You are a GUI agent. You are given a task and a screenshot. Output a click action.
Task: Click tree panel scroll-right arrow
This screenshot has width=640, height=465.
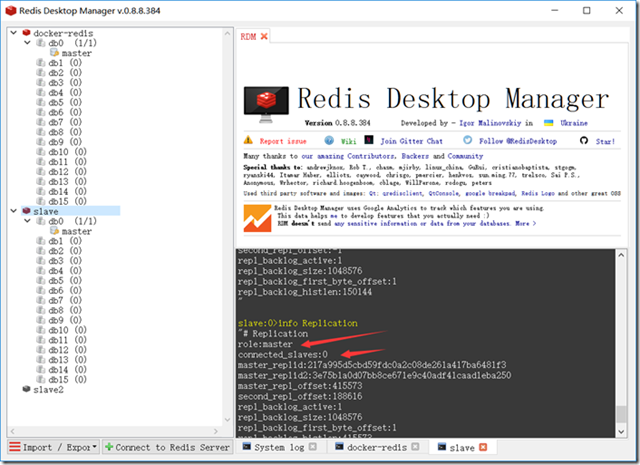(216, 432)
